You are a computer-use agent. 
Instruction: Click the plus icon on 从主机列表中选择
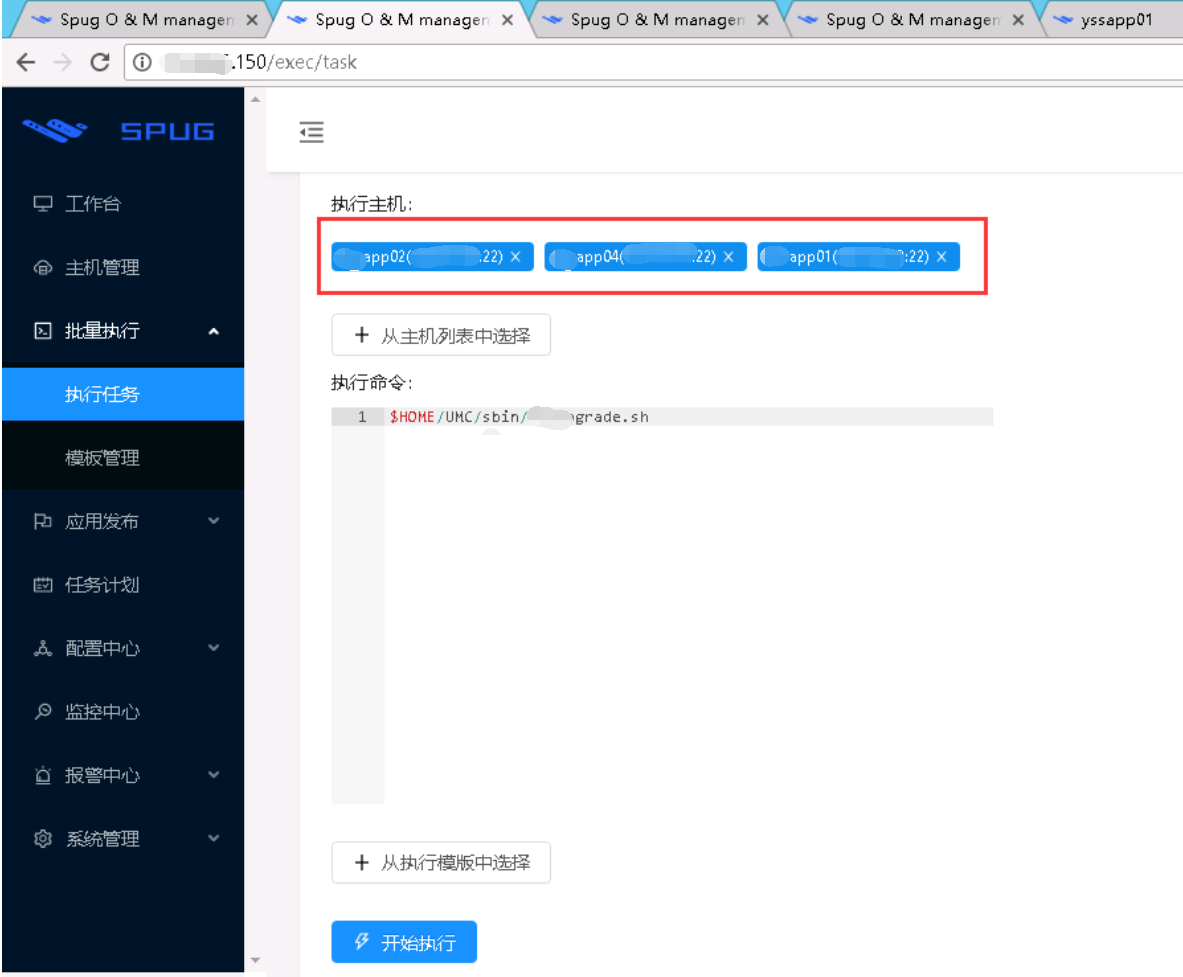(361, 335)
